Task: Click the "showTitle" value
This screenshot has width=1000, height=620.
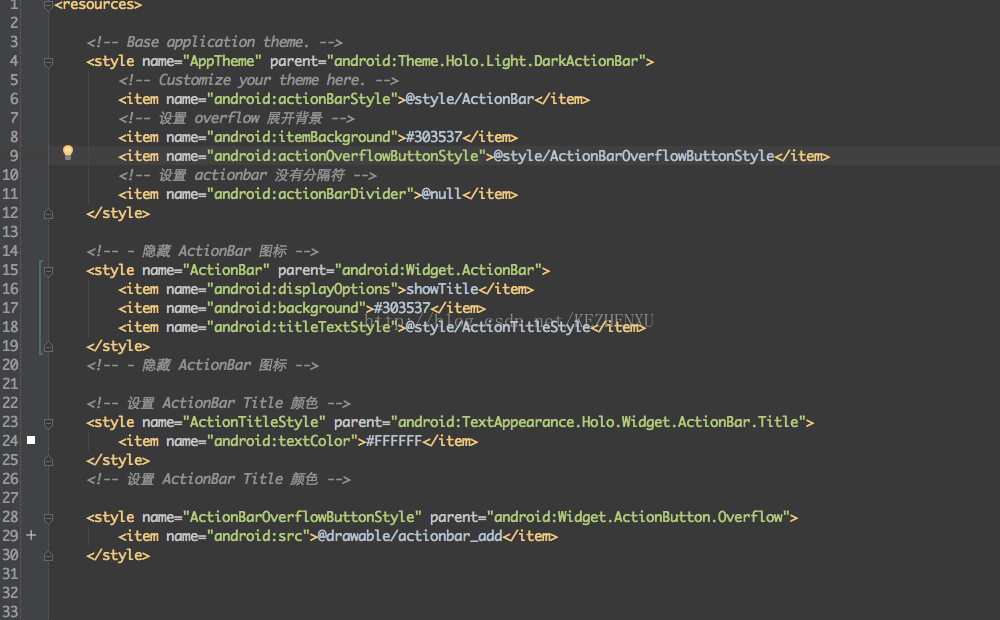Action: pyautogui.click(x=442, y=289)
